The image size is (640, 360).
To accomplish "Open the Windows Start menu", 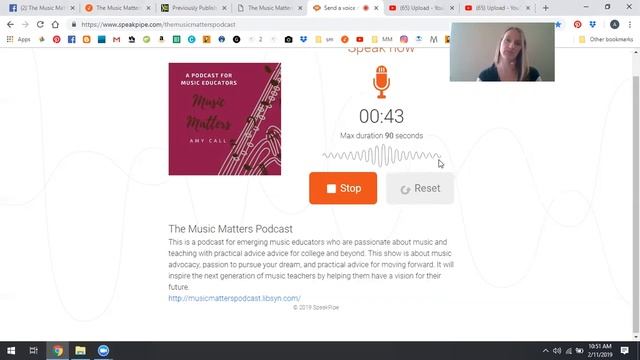I will [11, 351].
